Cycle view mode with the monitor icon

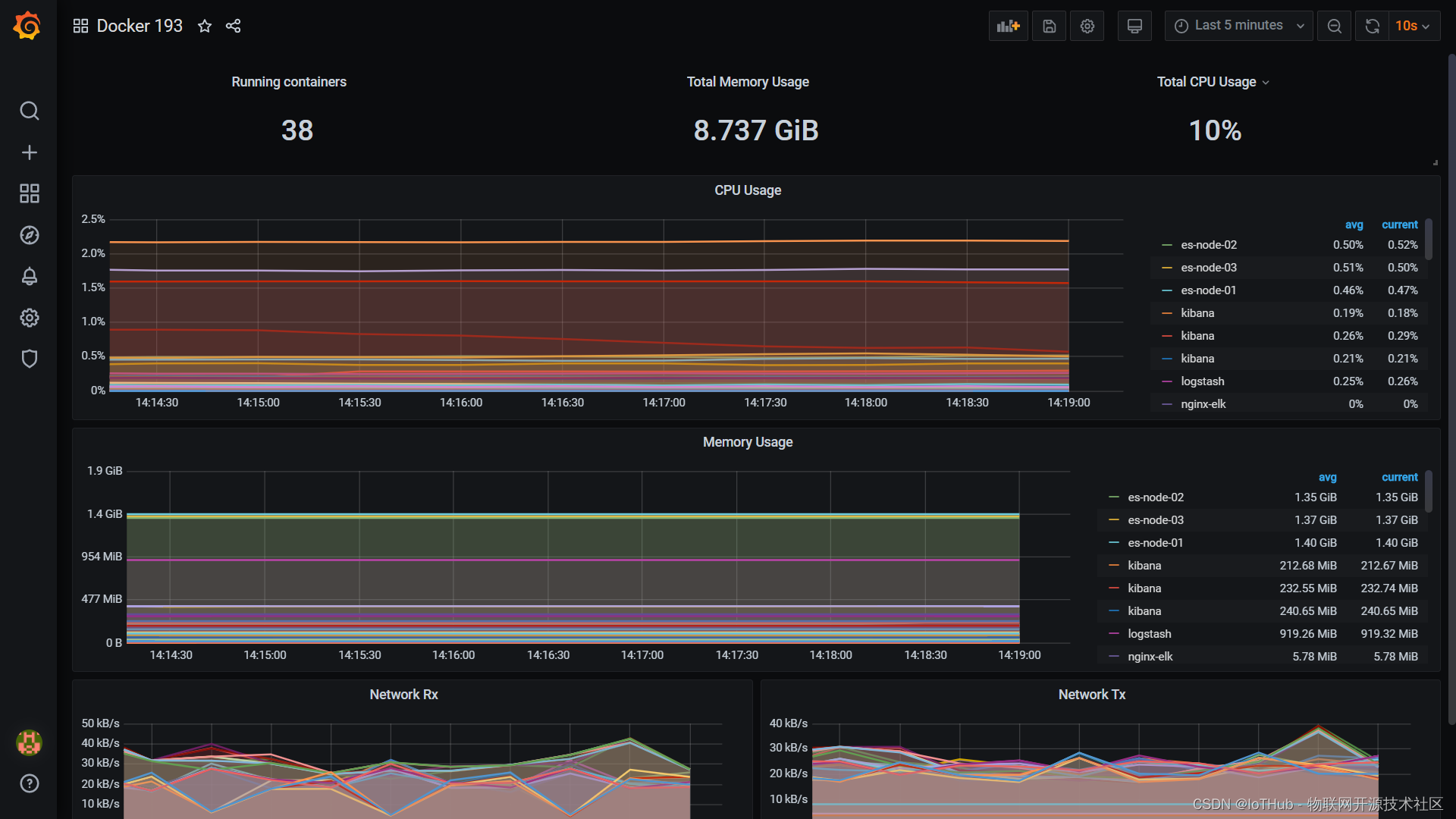[1134, 26]
